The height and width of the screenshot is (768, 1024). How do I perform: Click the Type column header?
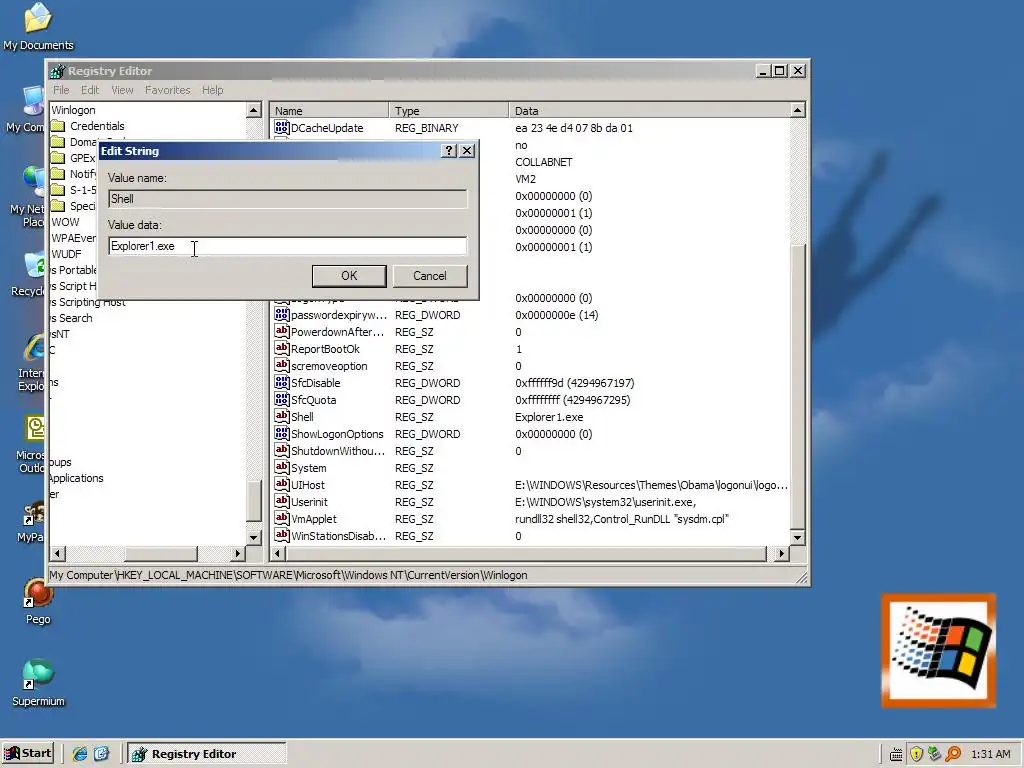point(449,110)
